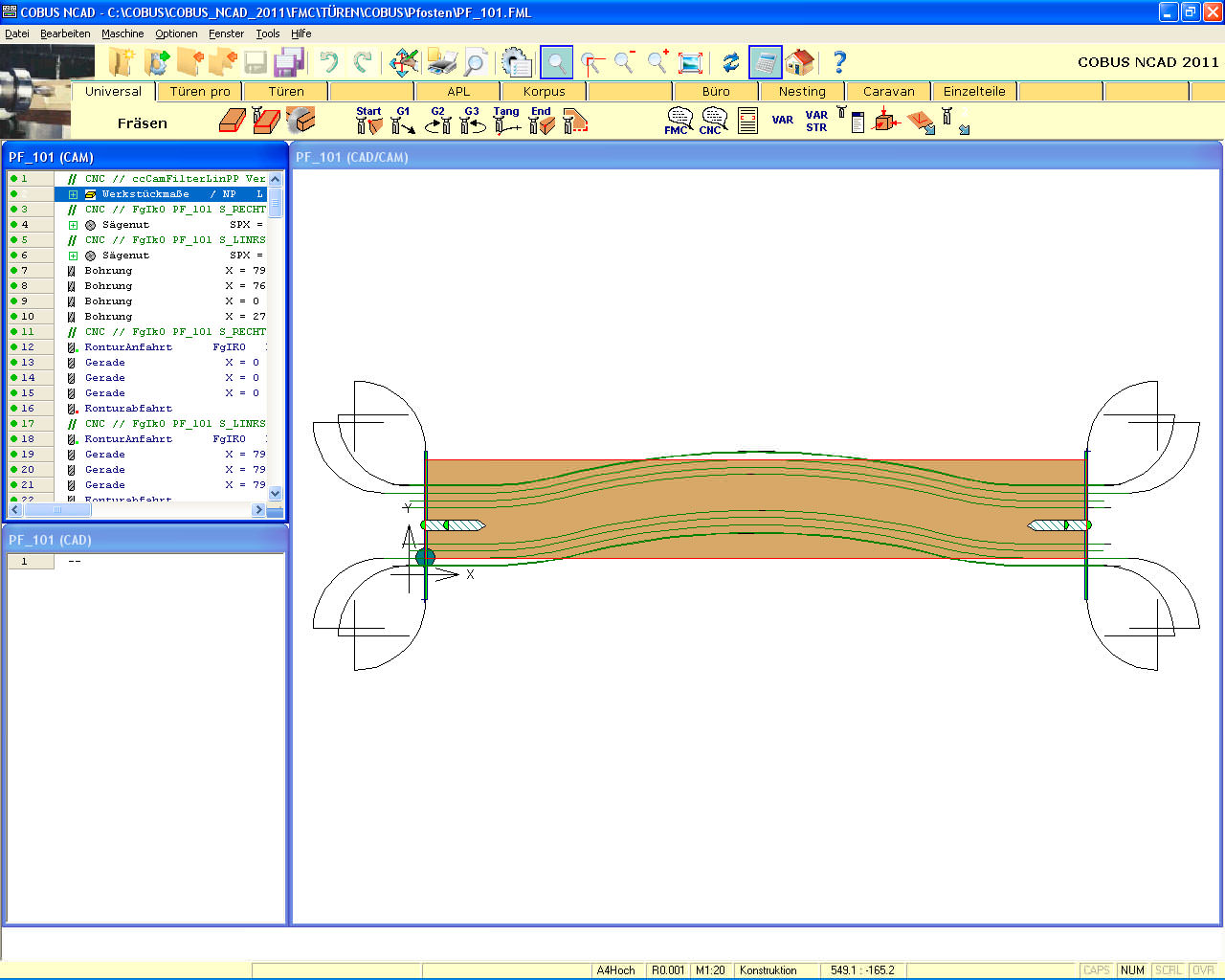The height and width of the screenshot is (980, 1225).
Task: Click the house home icon
Action: (799, 62)
